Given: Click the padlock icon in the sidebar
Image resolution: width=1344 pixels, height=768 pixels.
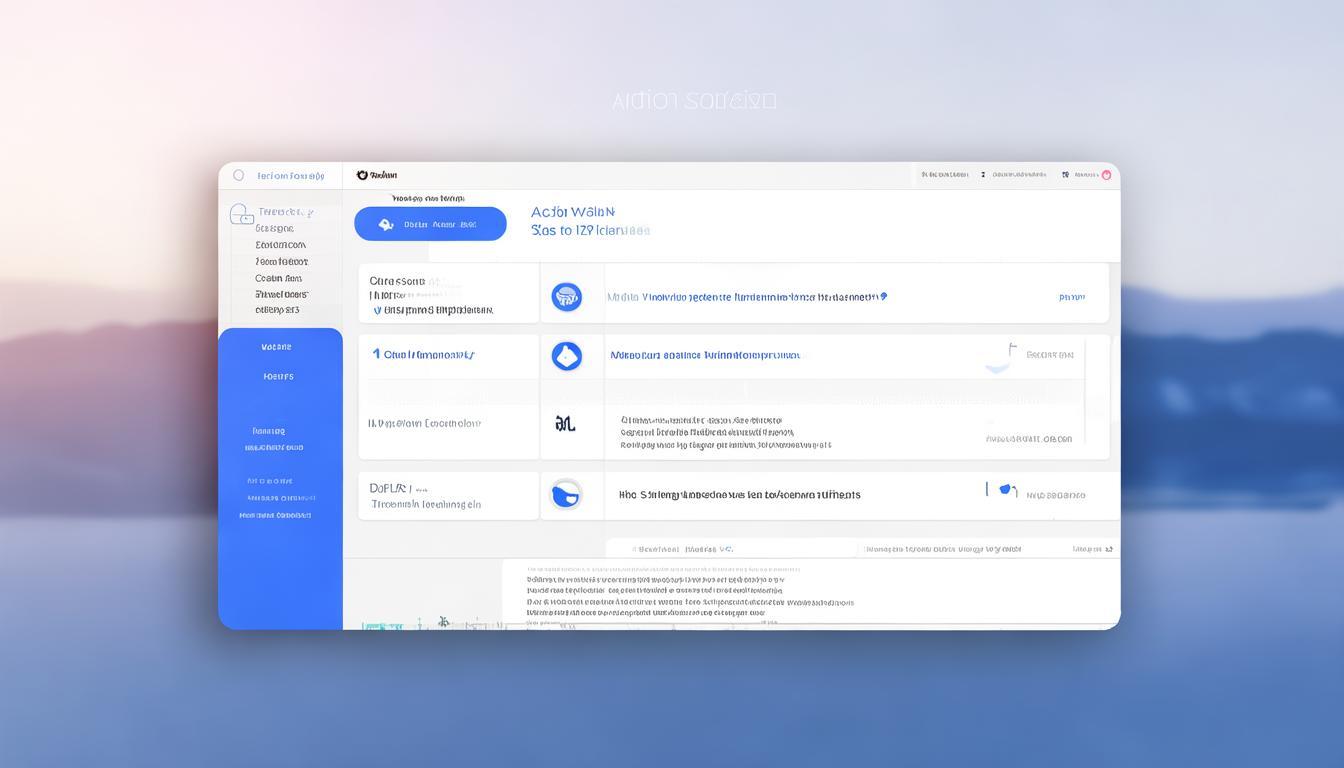Looking at the screenshot, I should point(241,214).
